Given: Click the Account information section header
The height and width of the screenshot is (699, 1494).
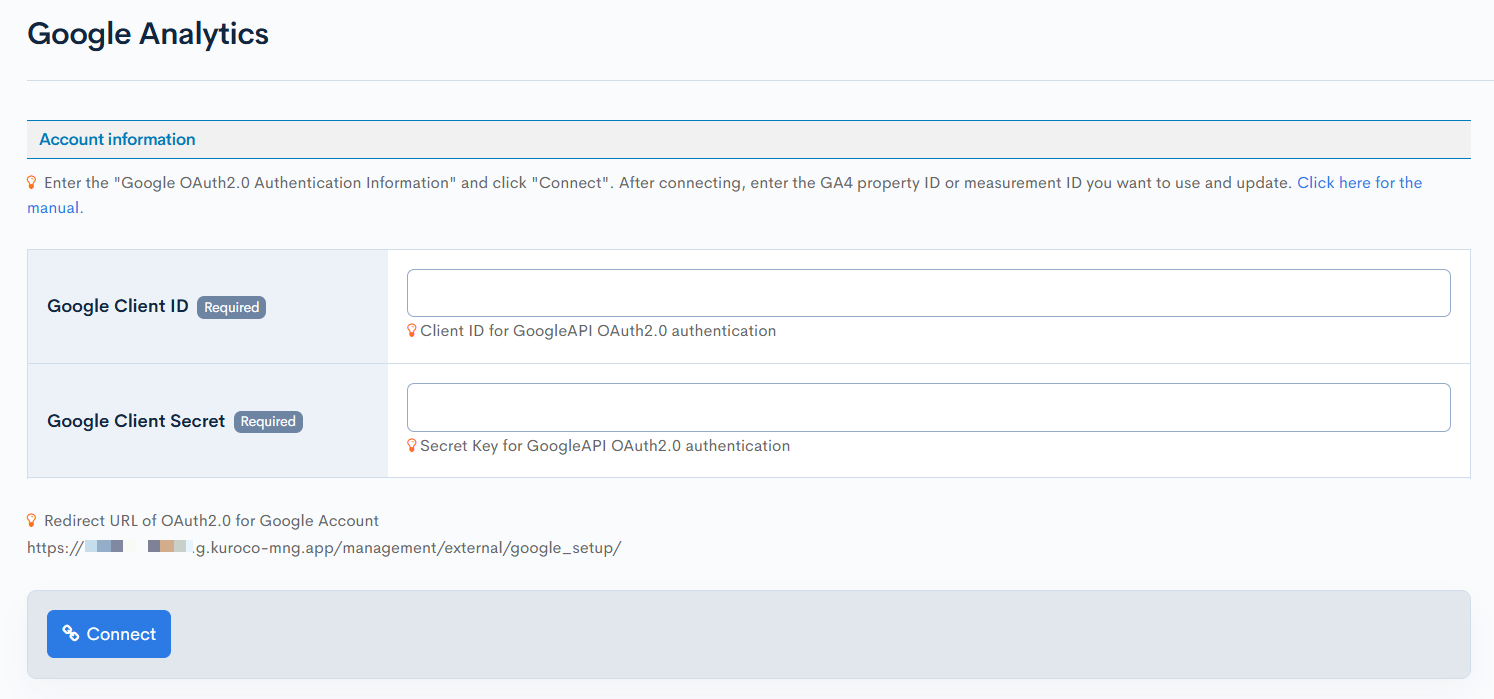Looking at the screenshot, I should [748, 139].
